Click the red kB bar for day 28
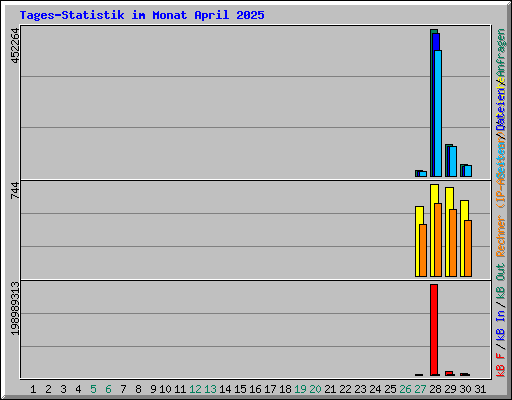 pyautogui.click(x=434, y=330)
